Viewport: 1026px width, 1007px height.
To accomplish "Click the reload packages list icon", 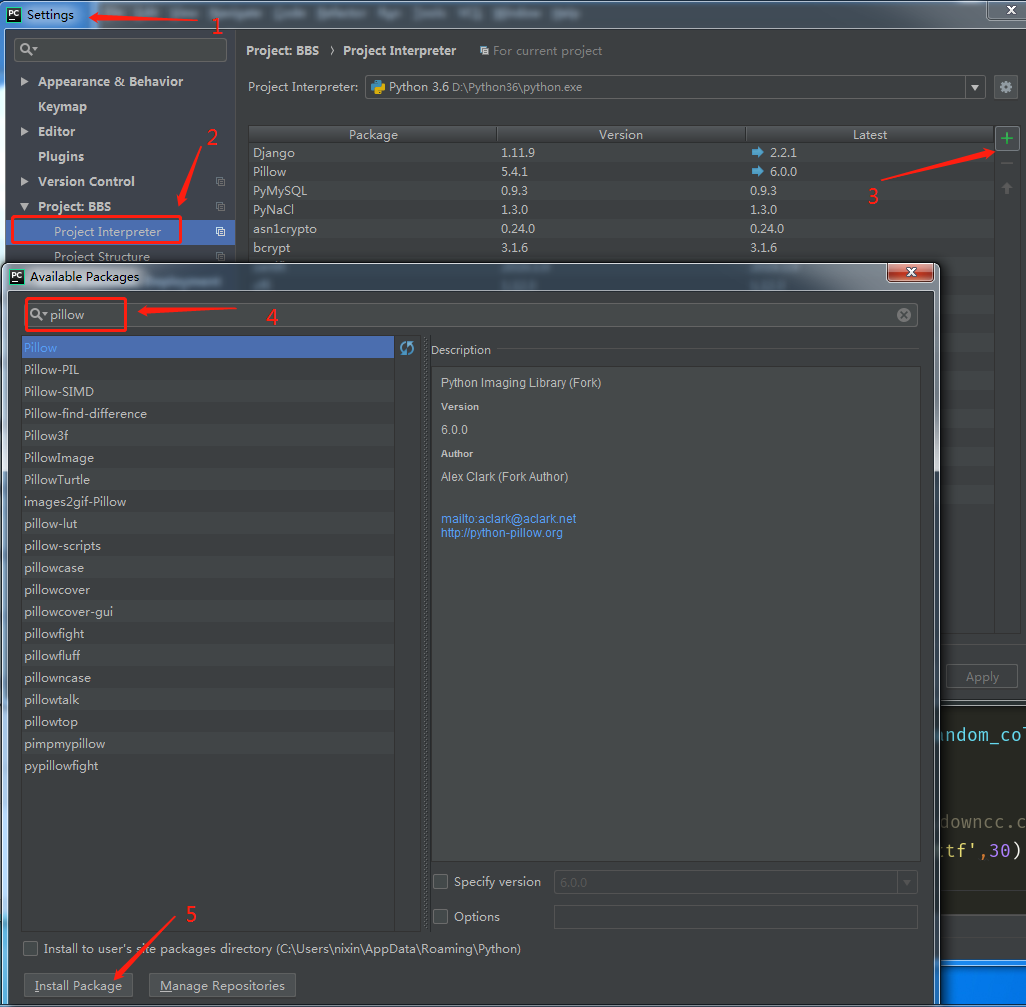I will click(x=407, y=348).
